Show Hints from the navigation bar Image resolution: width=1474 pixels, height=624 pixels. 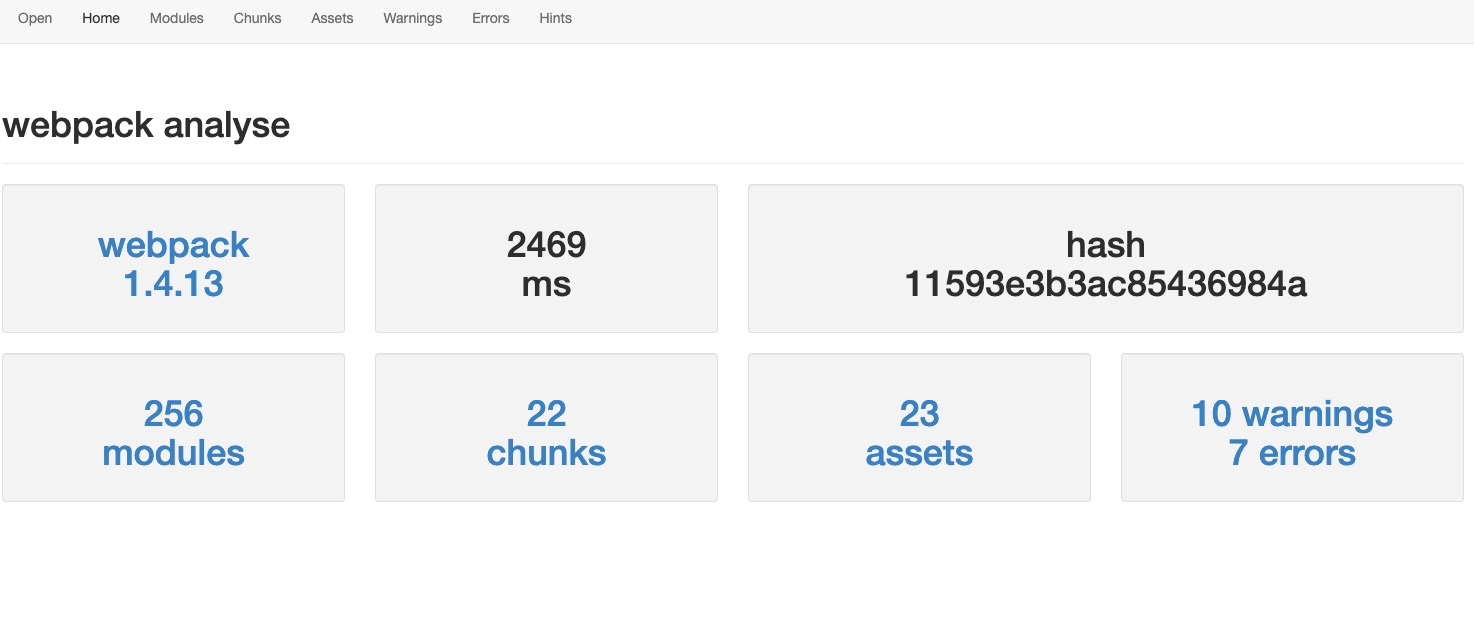pos(555,18)
